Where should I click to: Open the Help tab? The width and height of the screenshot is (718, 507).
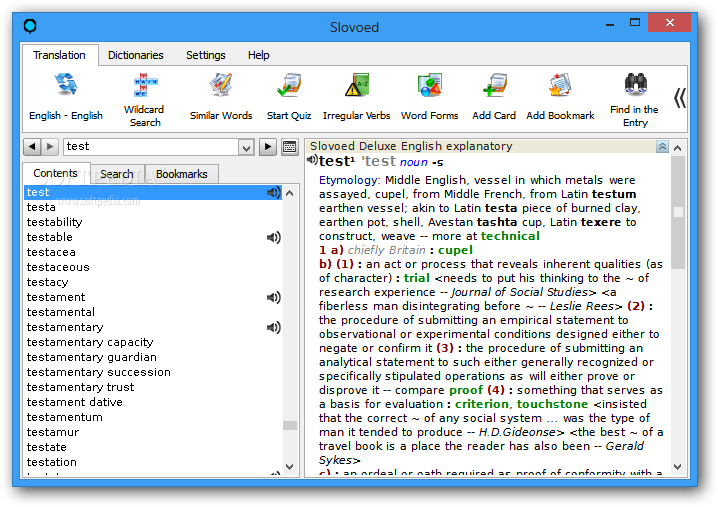[x=259, y=55]
